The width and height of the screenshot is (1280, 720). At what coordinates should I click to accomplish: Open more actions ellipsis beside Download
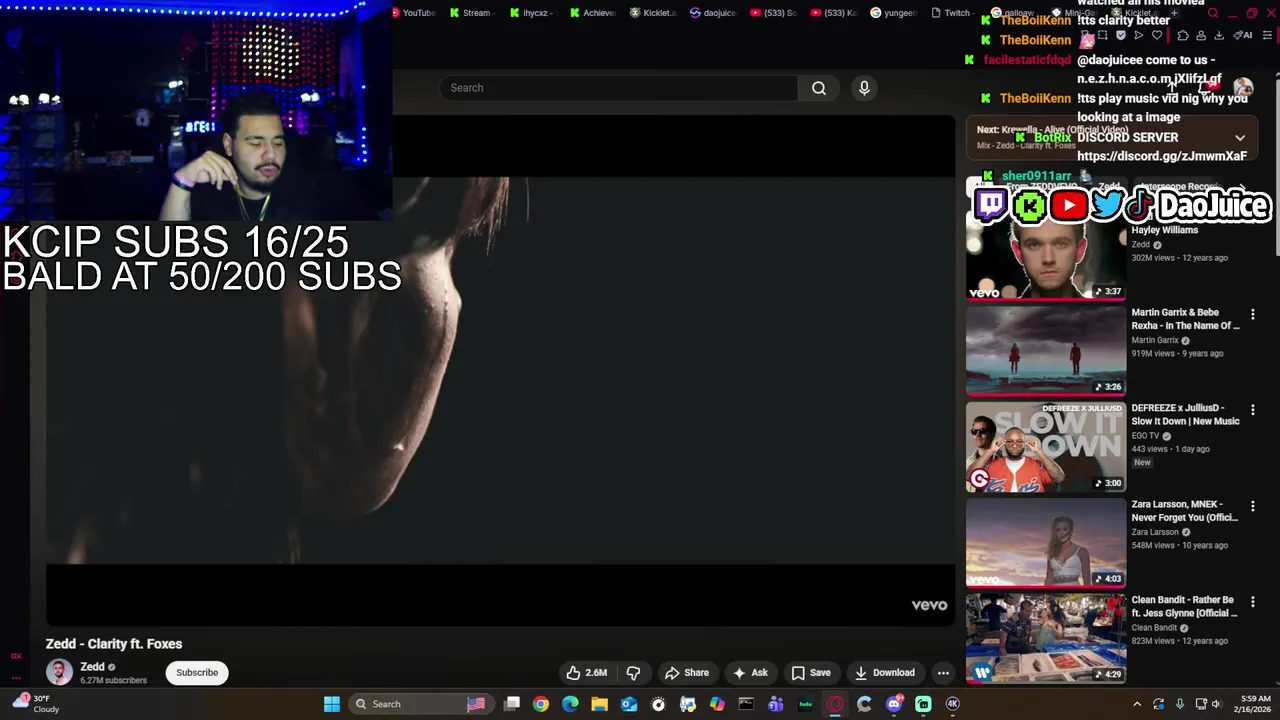943,673
